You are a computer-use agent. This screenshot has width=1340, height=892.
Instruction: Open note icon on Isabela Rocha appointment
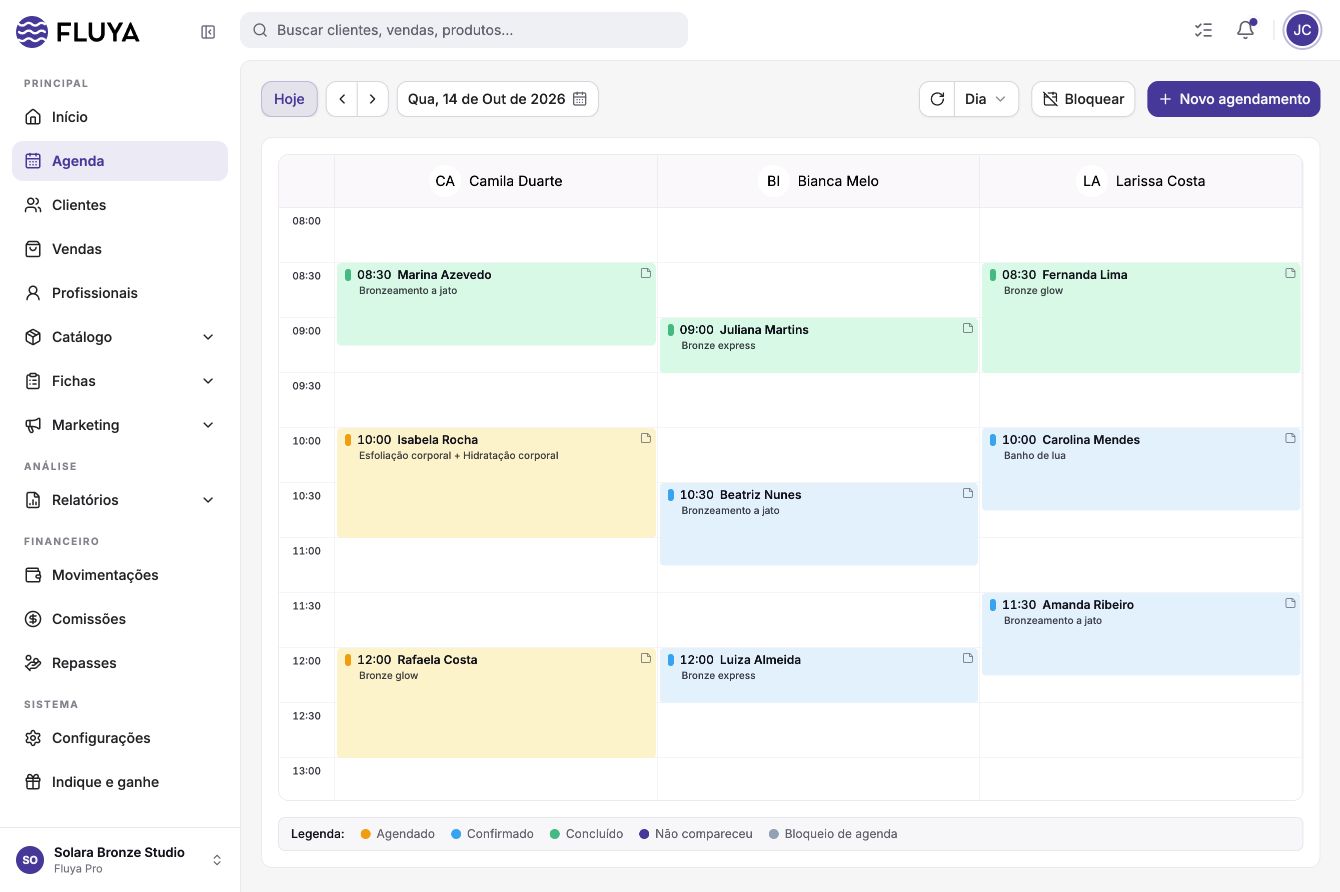tap(646, 438)
